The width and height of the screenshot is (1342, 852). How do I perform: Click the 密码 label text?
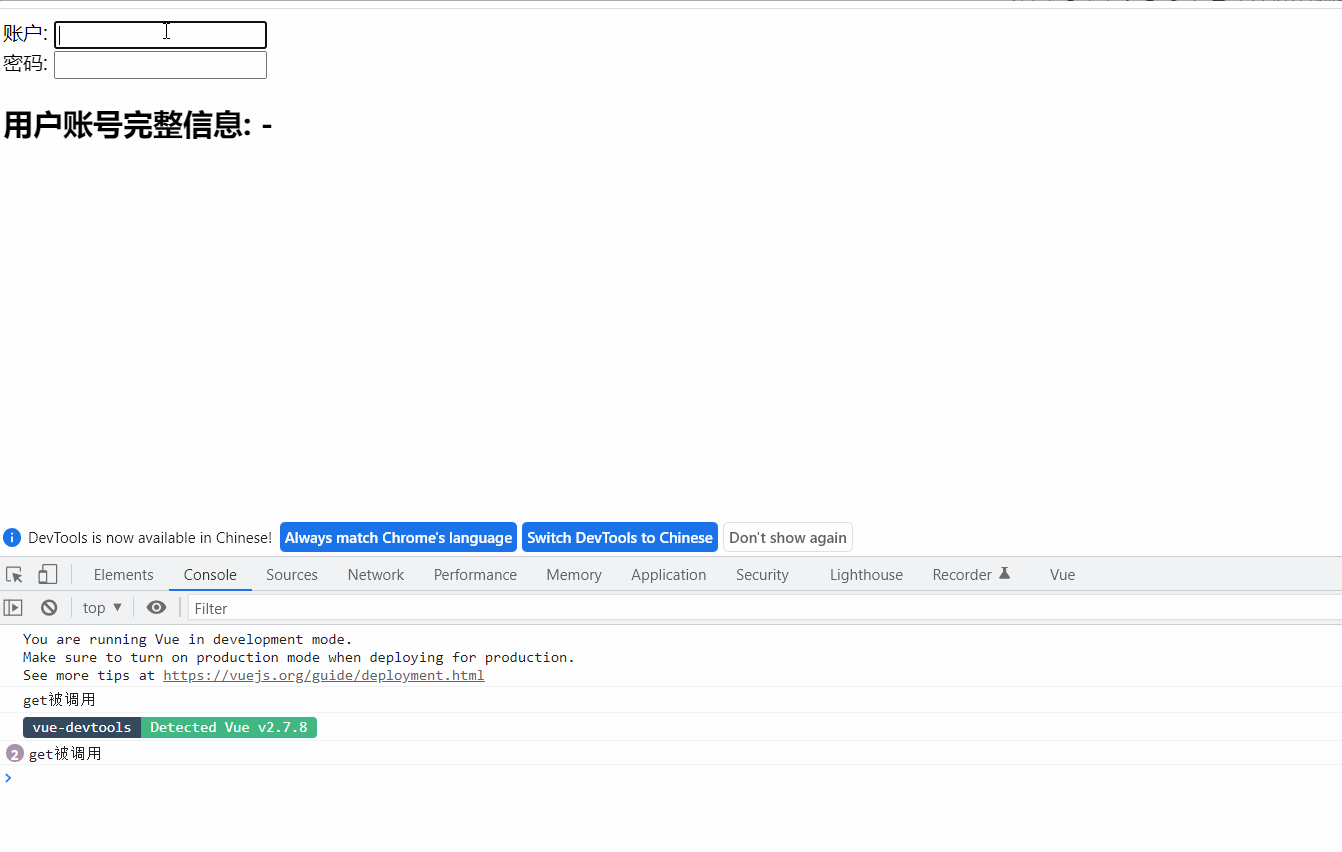[25, 65]
